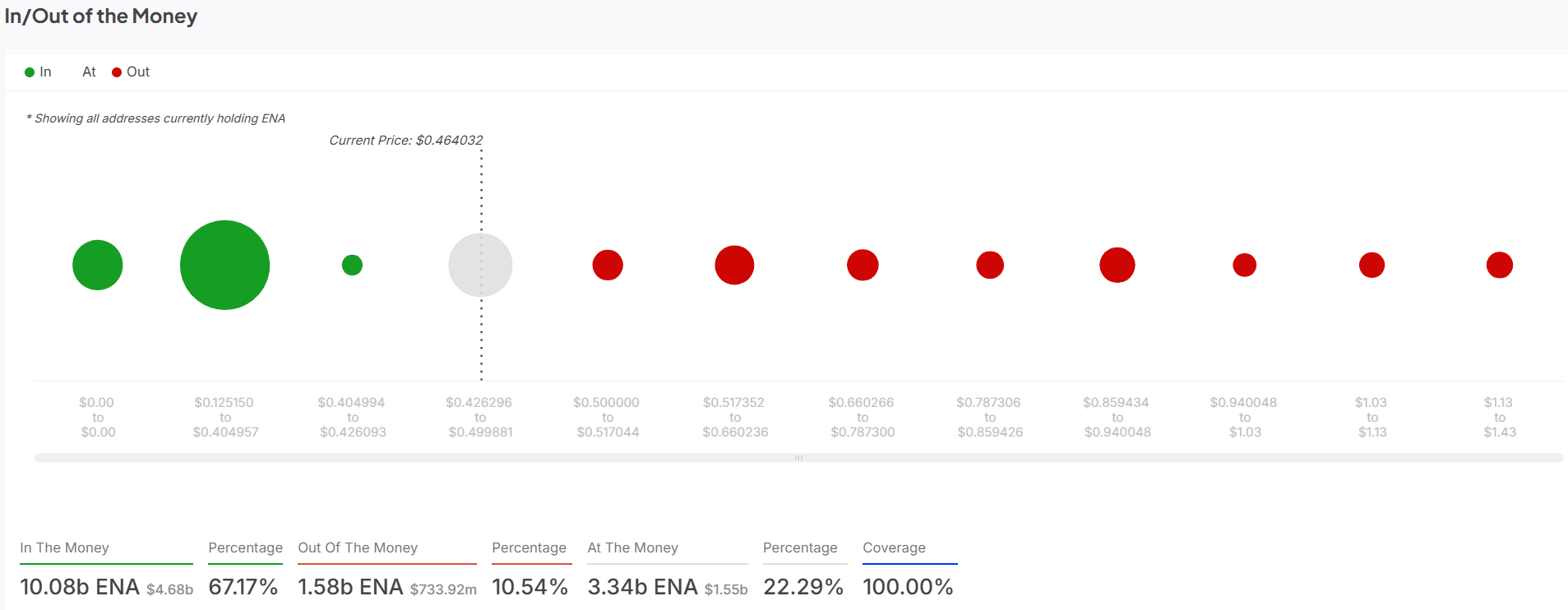Click the red bubble for $0.787306 range
The image size is (1568, 610).
[x=990, y=265]
